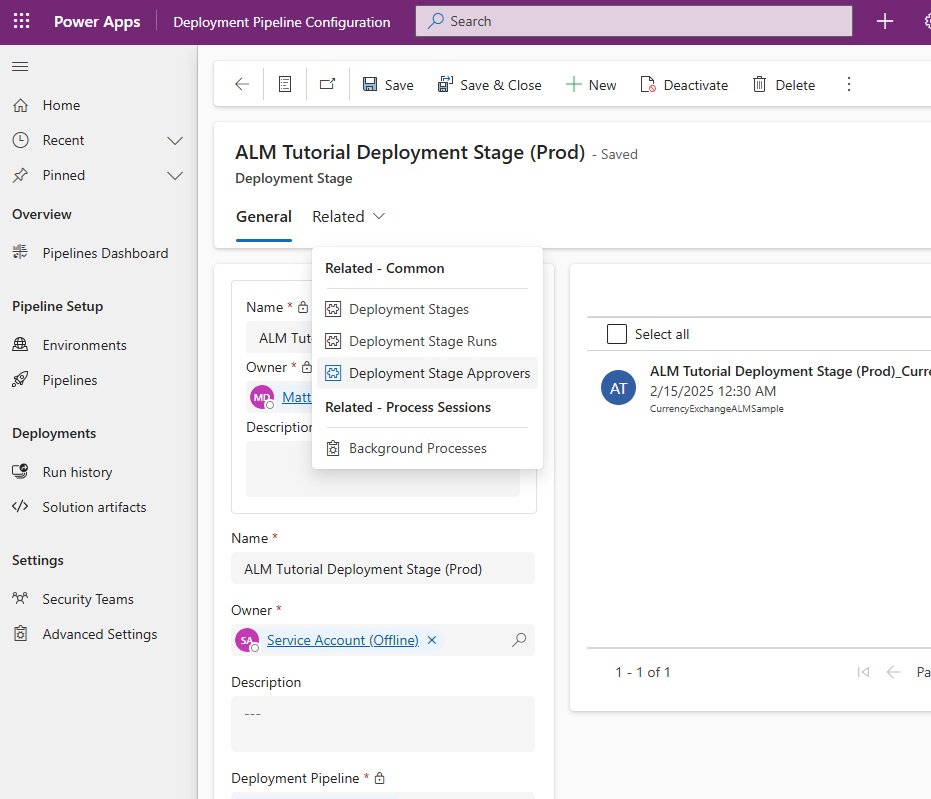The width and height of the screenshot is (931, 799).
Task: Choose Deployment Stage Approvers menu item
Action: click(x=428, y=373)
